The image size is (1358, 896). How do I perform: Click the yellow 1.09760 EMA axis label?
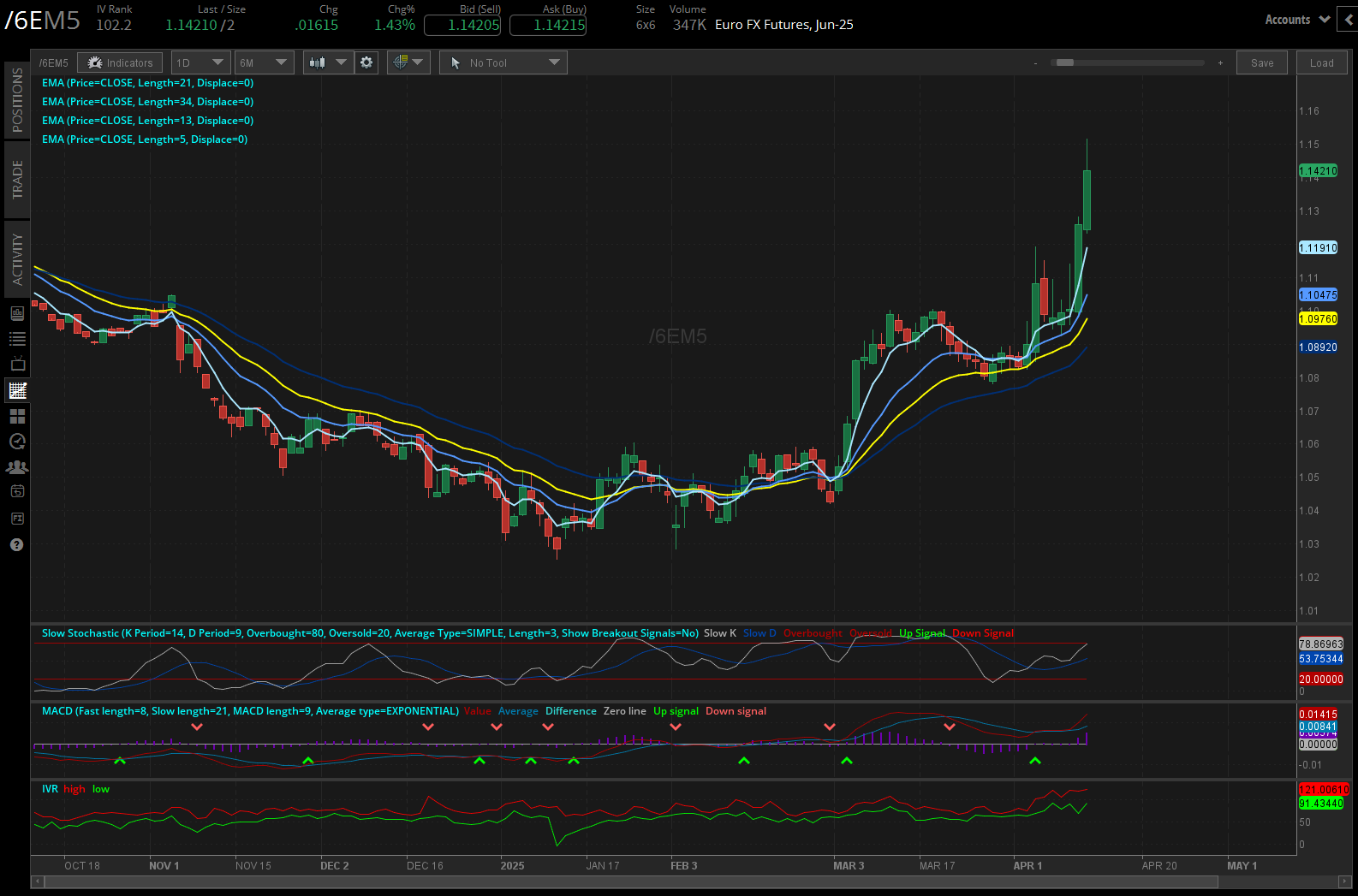tap(1318, 319)
